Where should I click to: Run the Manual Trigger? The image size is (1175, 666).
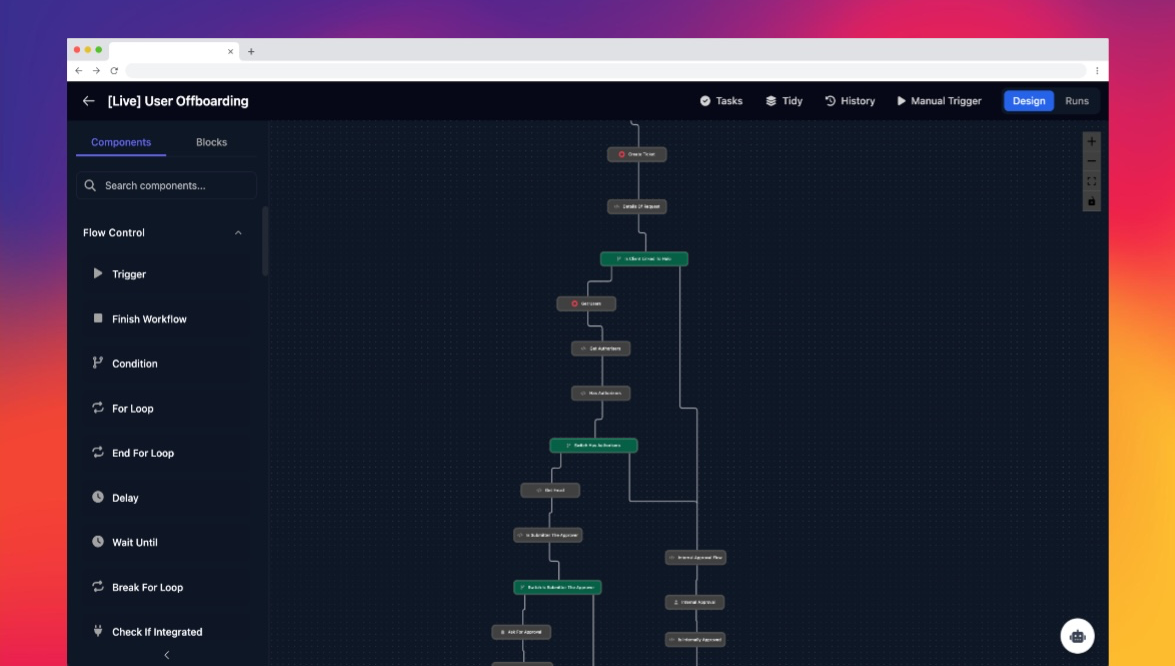tap(938, 101)
